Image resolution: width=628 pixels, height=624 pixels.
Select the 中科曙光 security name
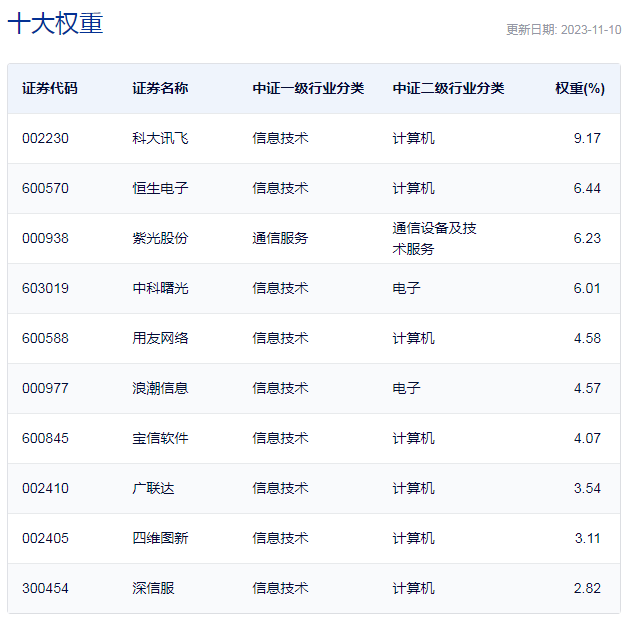(160, 288)
